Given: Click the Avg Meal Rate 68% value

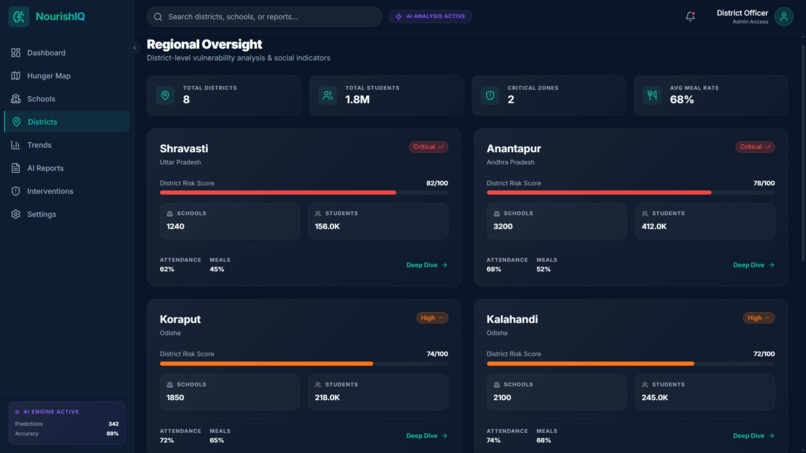Looking at the screenshot, I should pos(682,100).
